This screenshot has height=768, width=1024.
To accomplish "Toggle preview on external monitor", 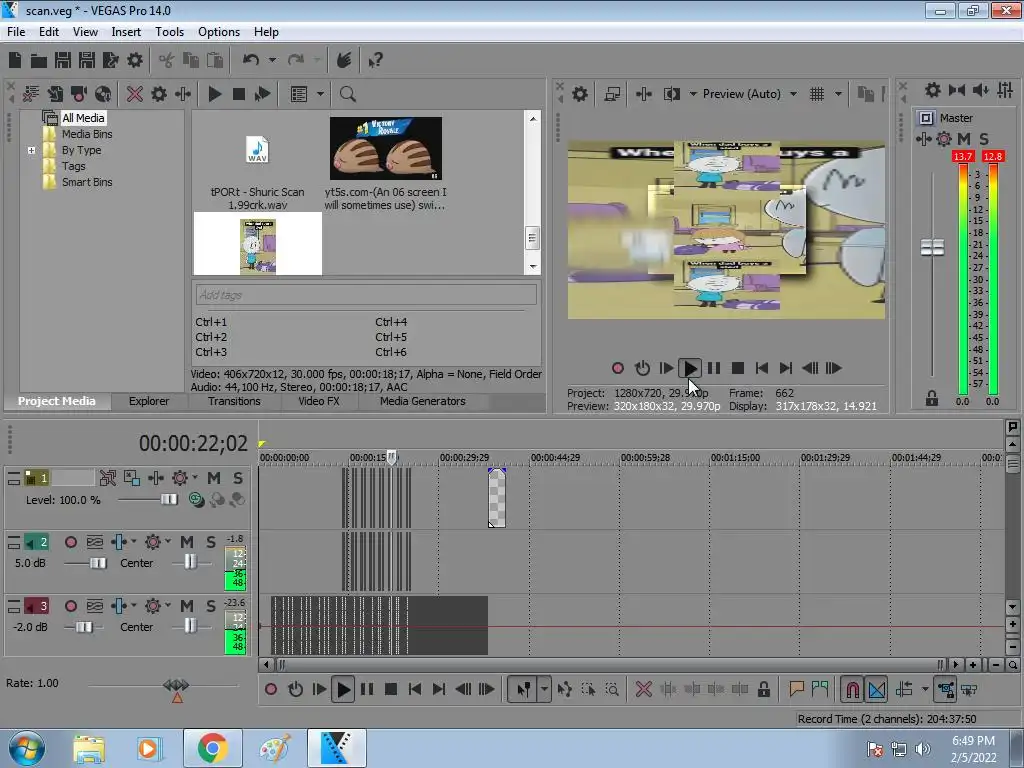I will [612, 94].
